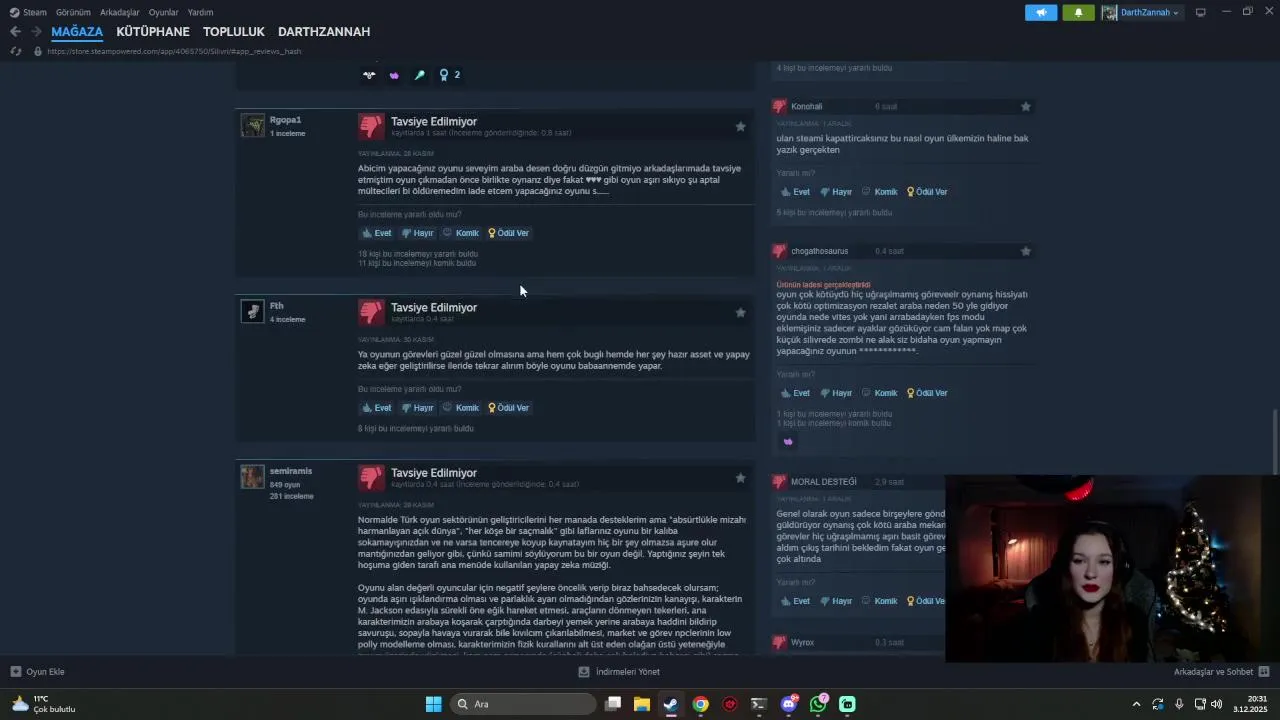Image resolution: width=1280 pixels, height=720 pixels.
Task: Click the forward navigation arrow
Action: tap(34, 32)
